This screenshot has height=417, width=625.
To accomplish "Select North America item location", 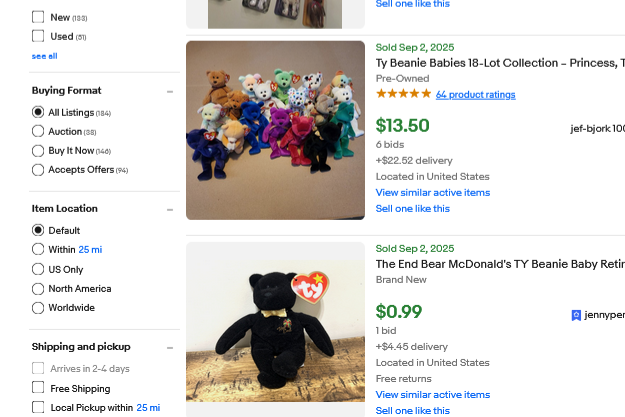I will [38, 289].
